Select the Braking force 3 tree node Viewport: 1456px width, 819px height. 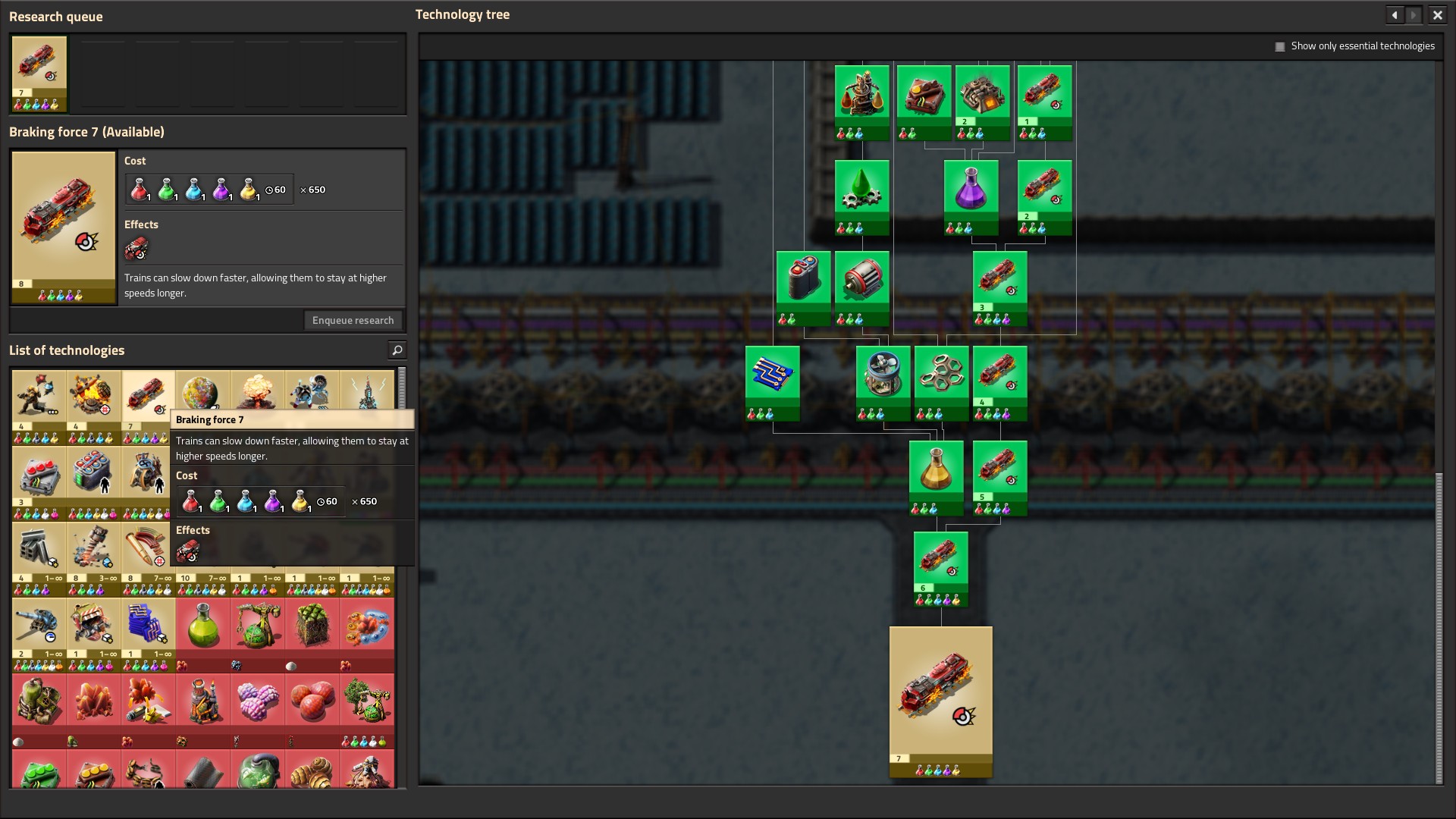(x=1000, y=289)
